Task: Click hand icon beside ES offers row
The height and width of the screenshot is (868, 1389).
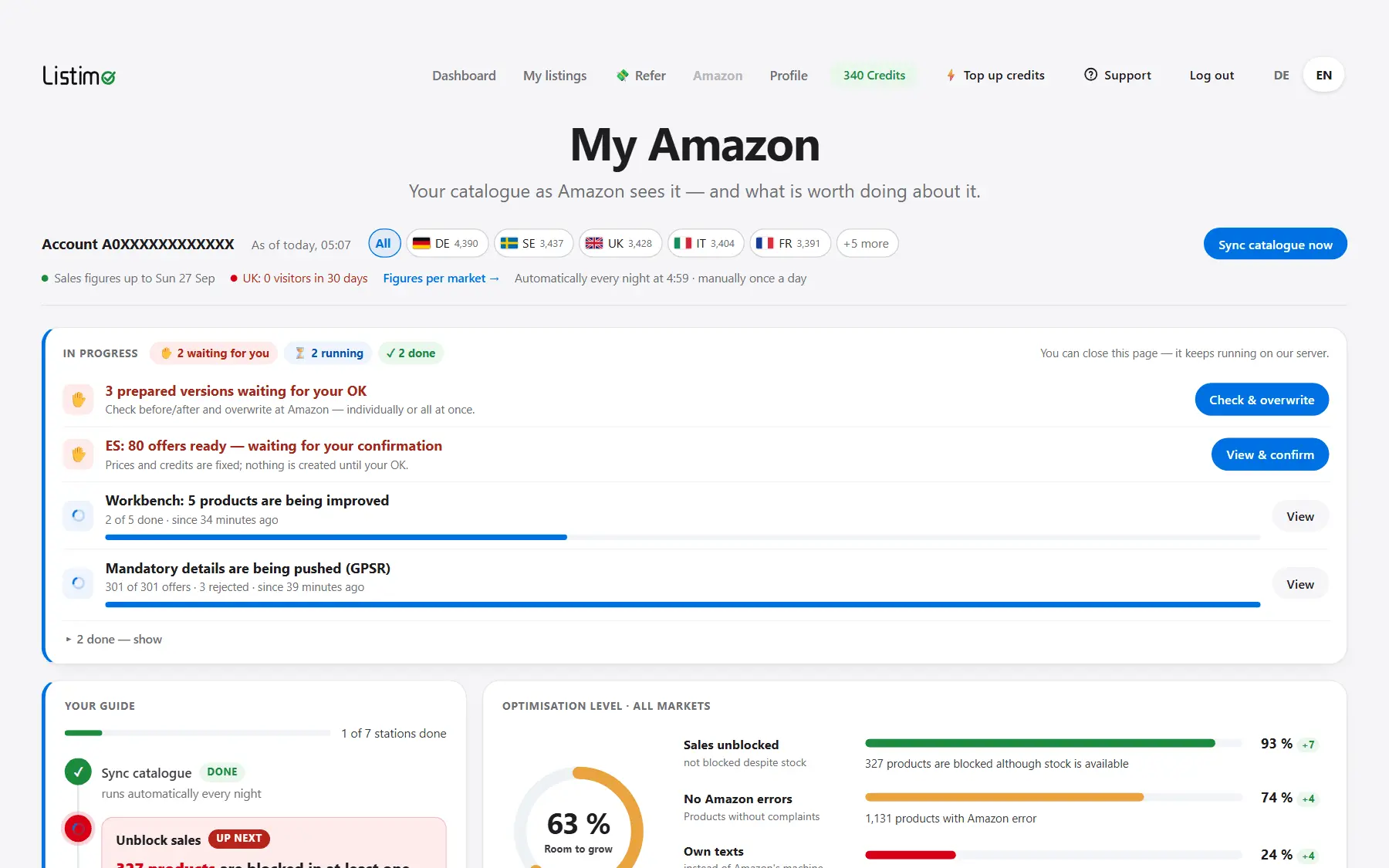Action: click(78, 454)
